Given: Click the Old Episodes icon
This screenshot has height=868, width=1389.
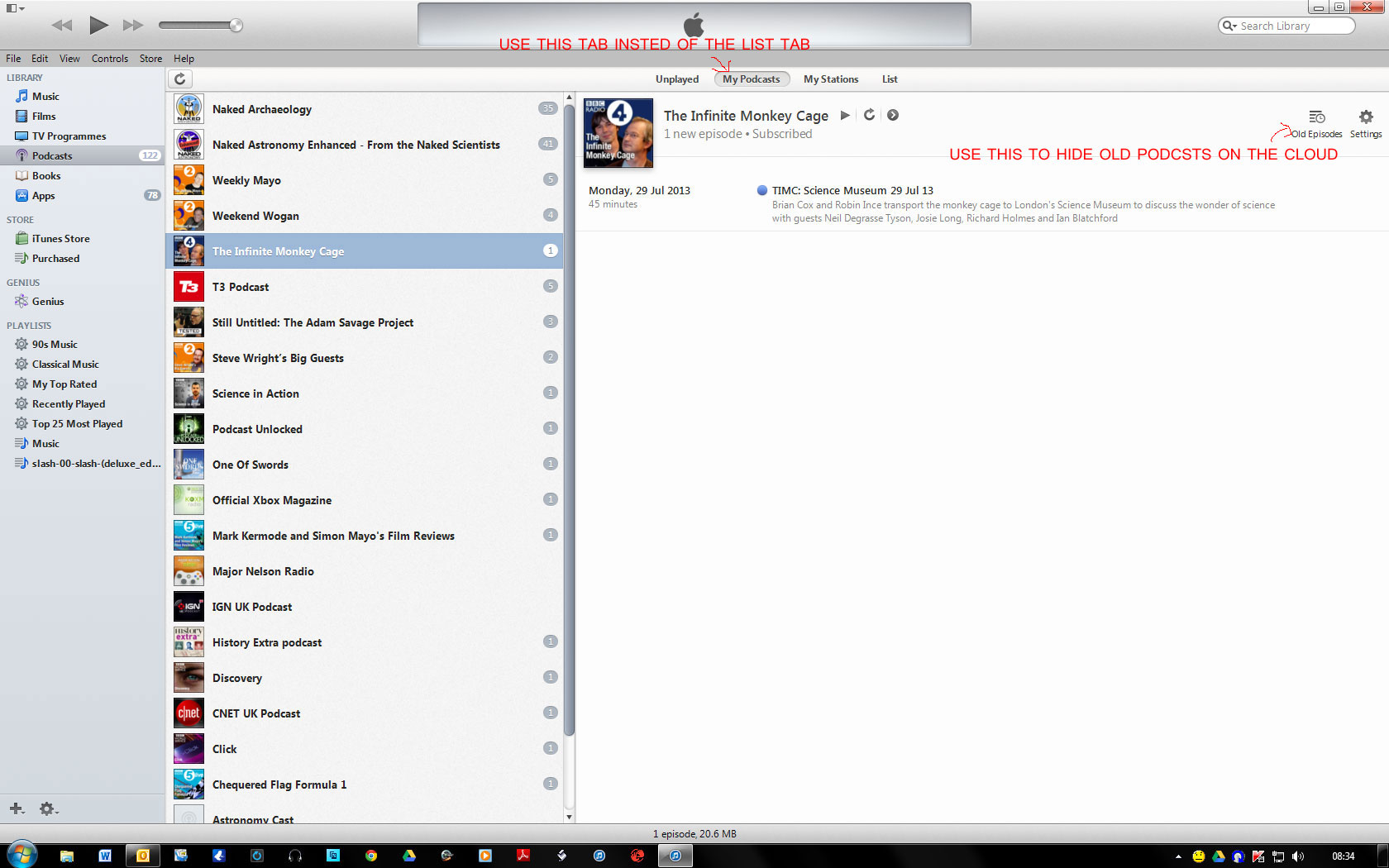Looking at the screenshot, I should pos(1317,117).
